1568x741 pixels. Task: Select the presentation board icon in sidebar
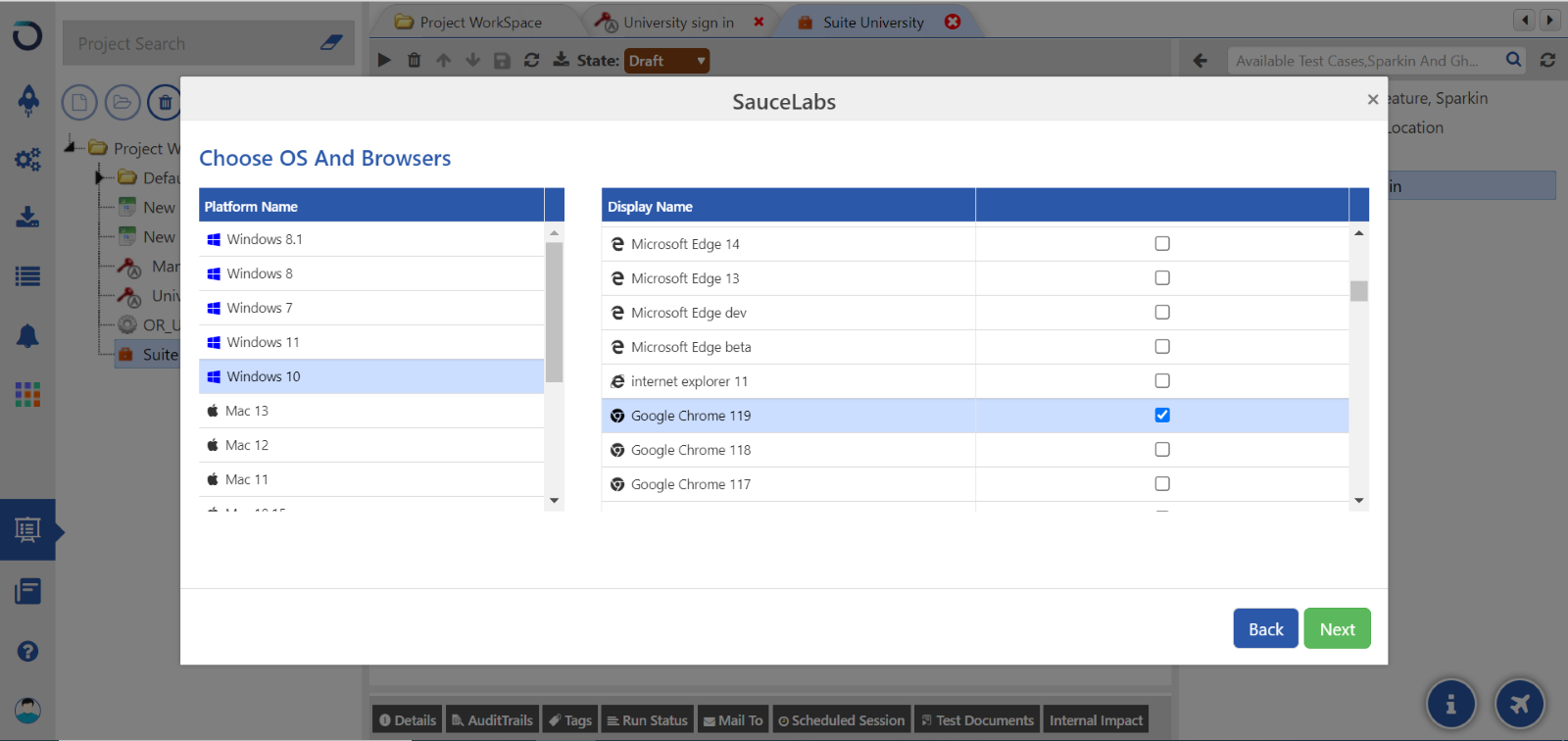[27, 530]
